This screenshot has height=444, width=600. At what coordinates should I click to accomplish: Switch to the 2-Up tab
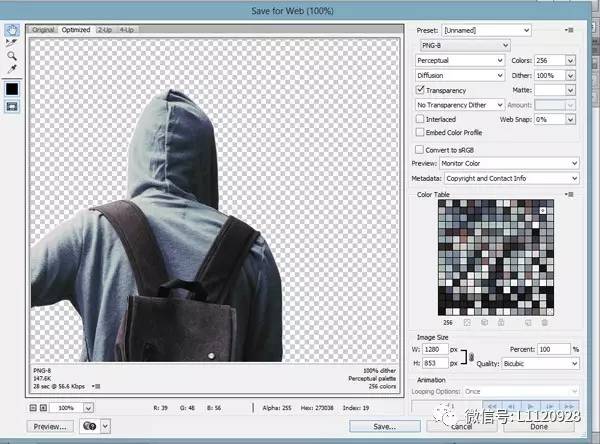pyautogui.click(x=105, y=30)
